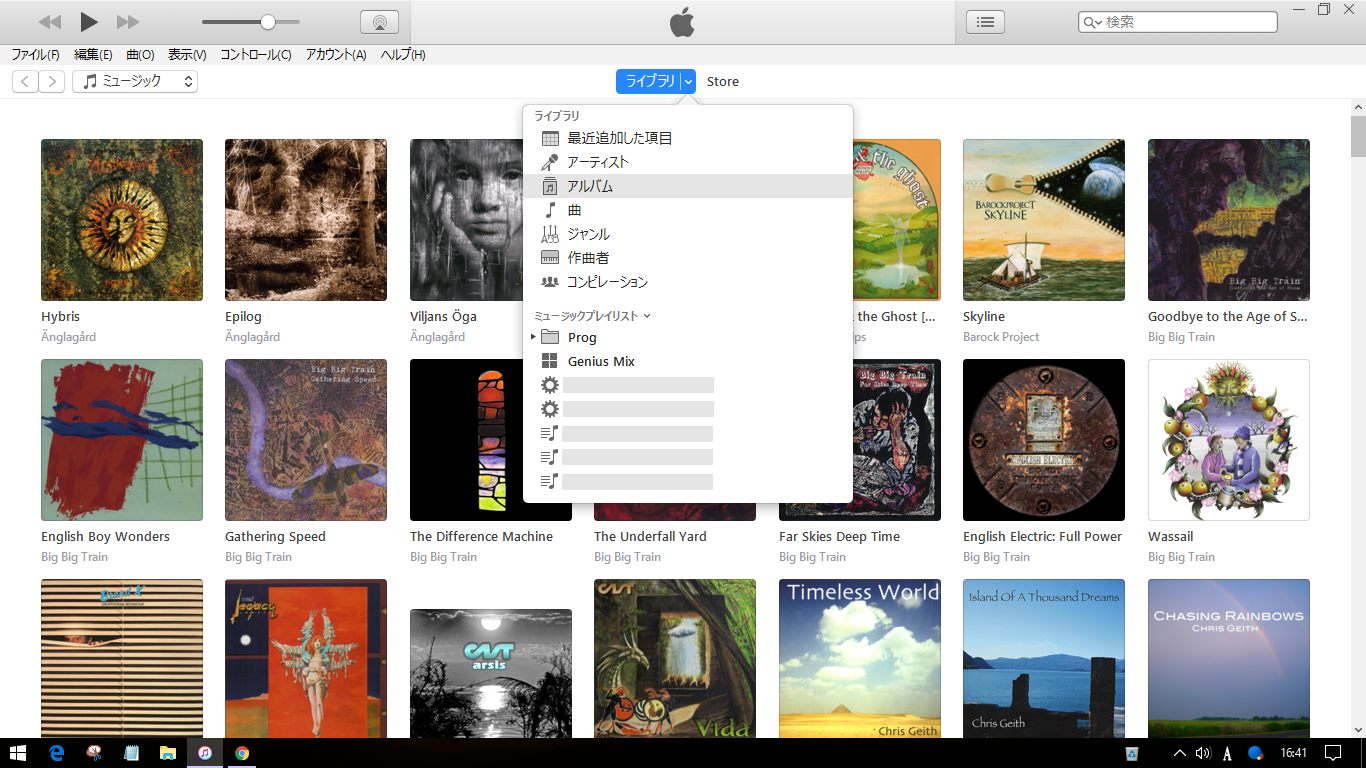
Task: Select 作曲者 in the library menu
Action: (688, 258)
